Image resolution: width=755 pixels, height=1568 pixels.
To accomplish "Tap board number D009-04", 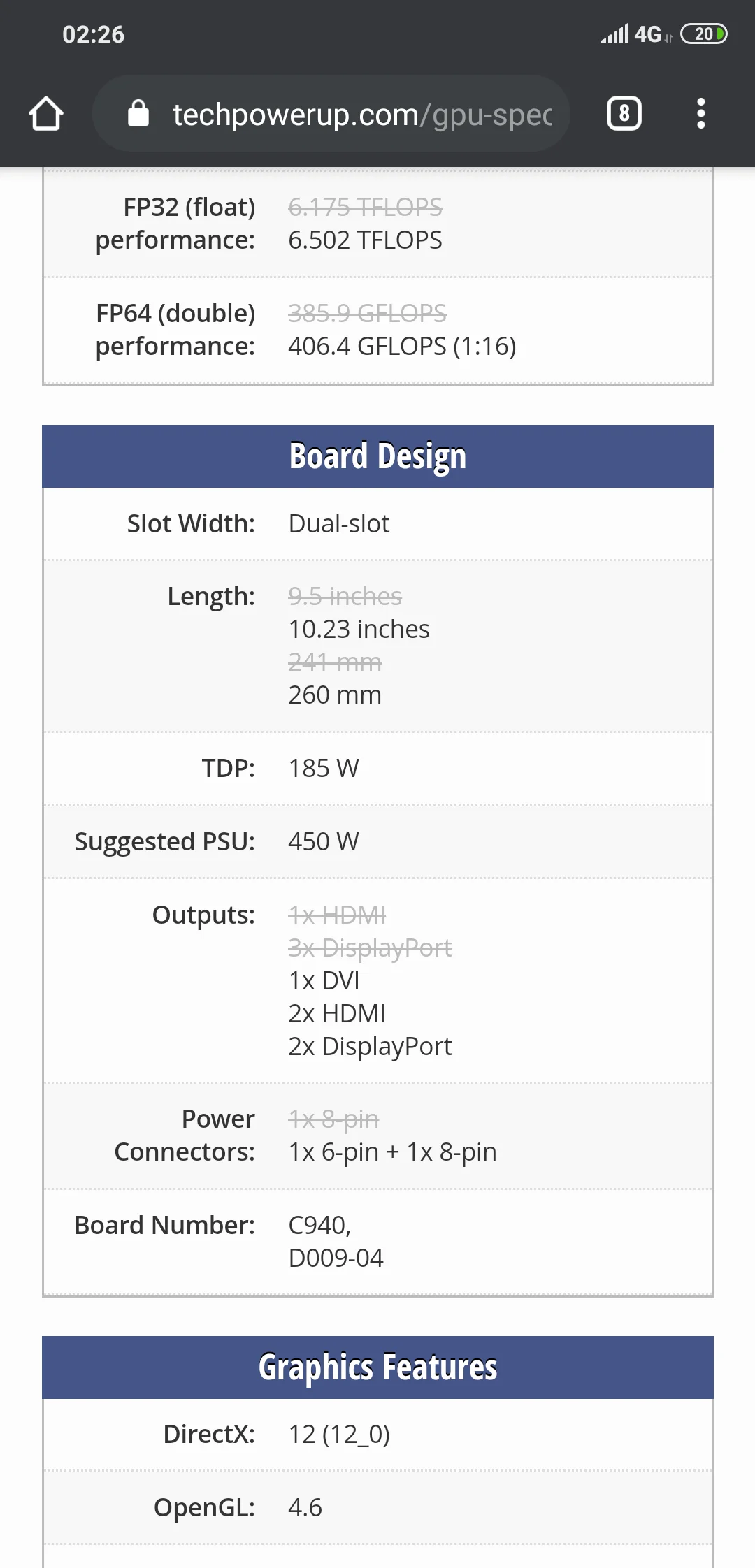I will pyautogui.click(x=336, y=1258).
